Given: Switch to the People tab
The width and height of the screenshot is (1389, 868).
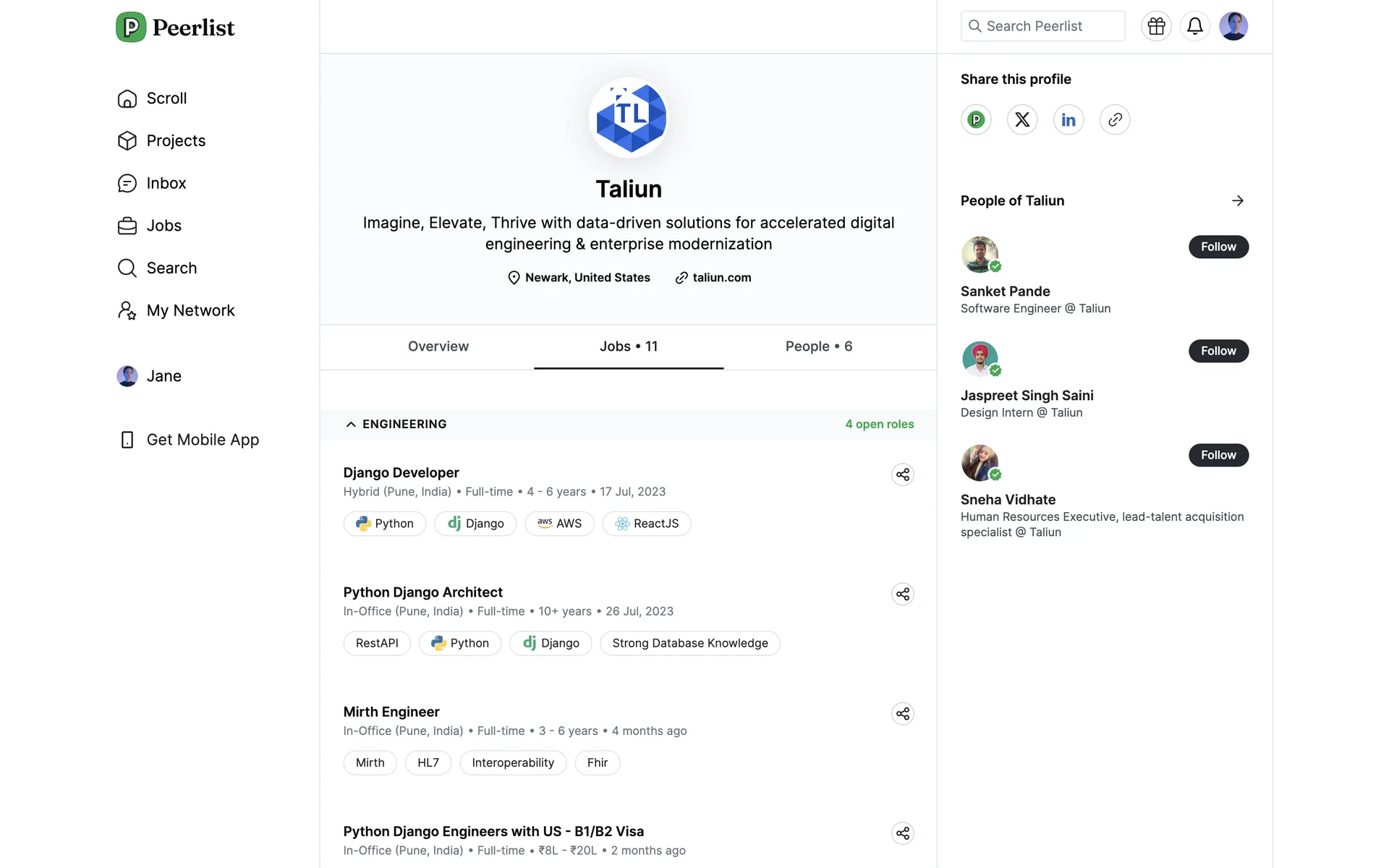Looking at the screenshot, I should click(x=818, y=346).
